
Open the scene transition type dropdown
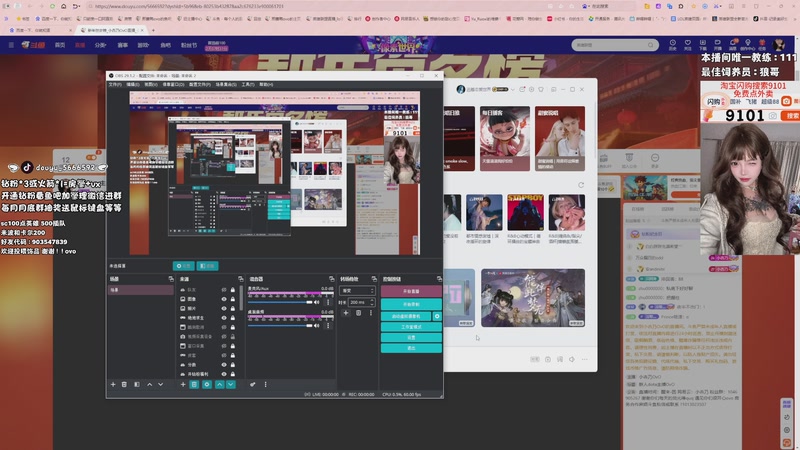point(357,291)
